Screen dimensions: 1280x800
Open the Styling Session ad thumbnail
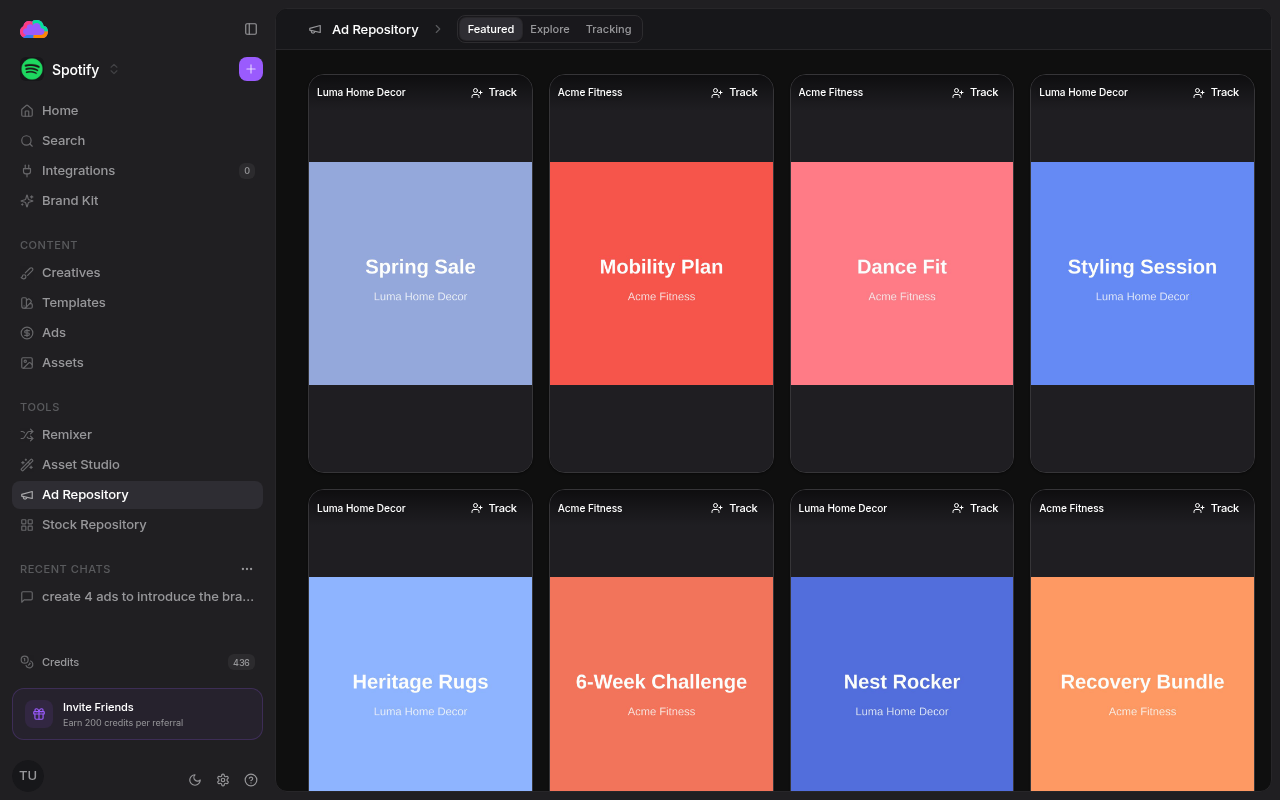click(1142, 273)
